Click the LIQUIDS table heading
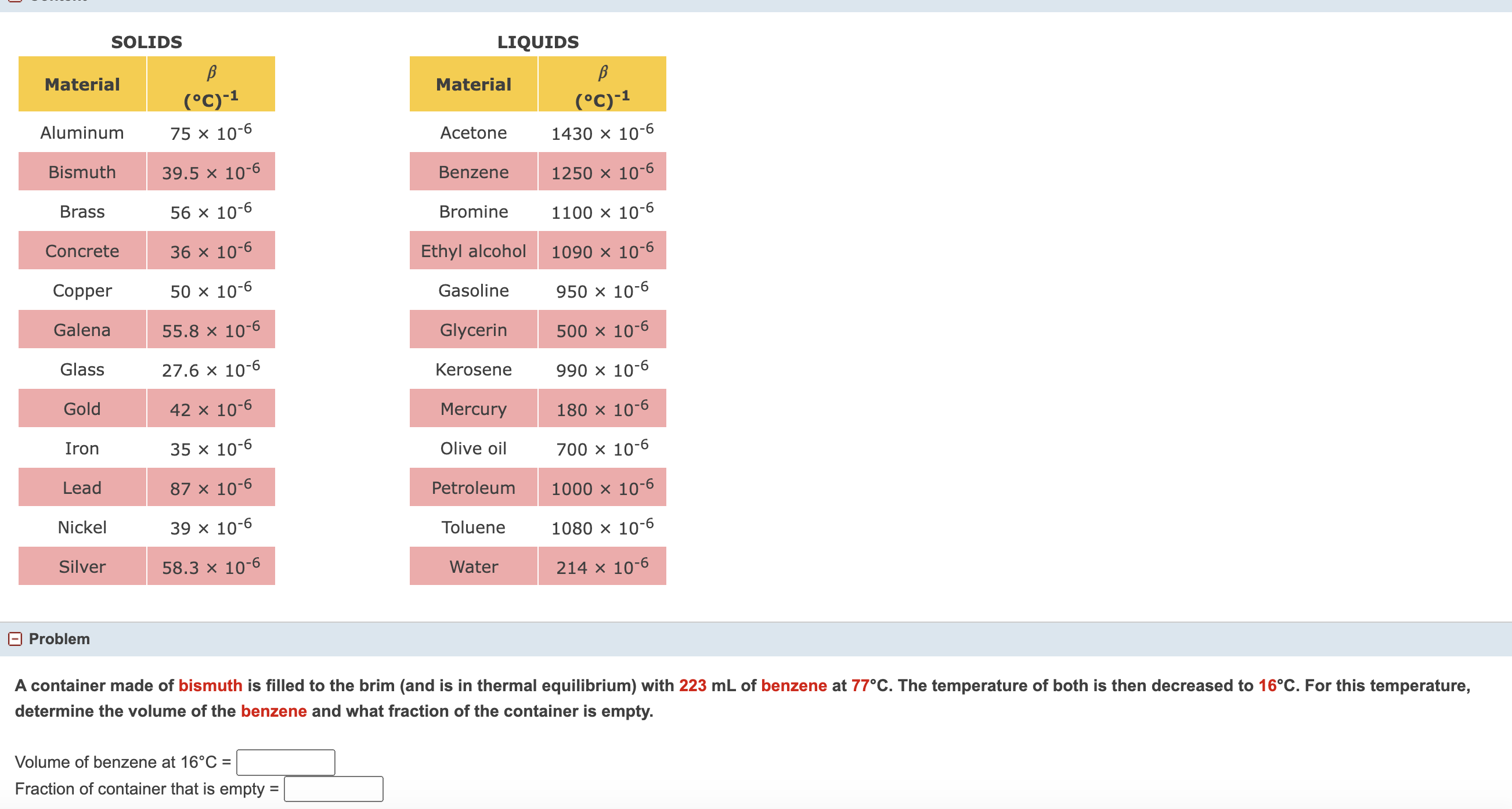The width and height of the screenshot is (1512, 809). (537, 42)
